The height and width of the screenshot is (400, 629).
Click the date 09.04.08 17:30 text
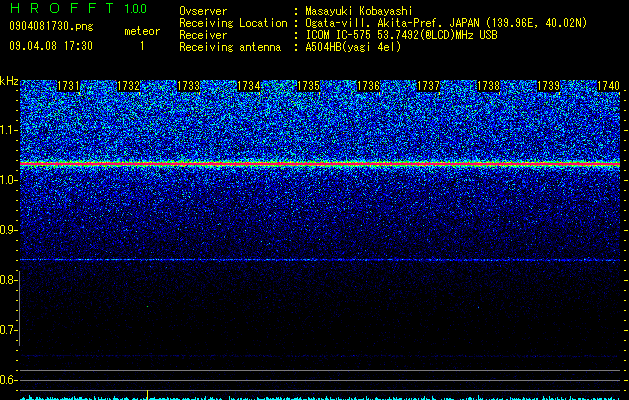51,46
